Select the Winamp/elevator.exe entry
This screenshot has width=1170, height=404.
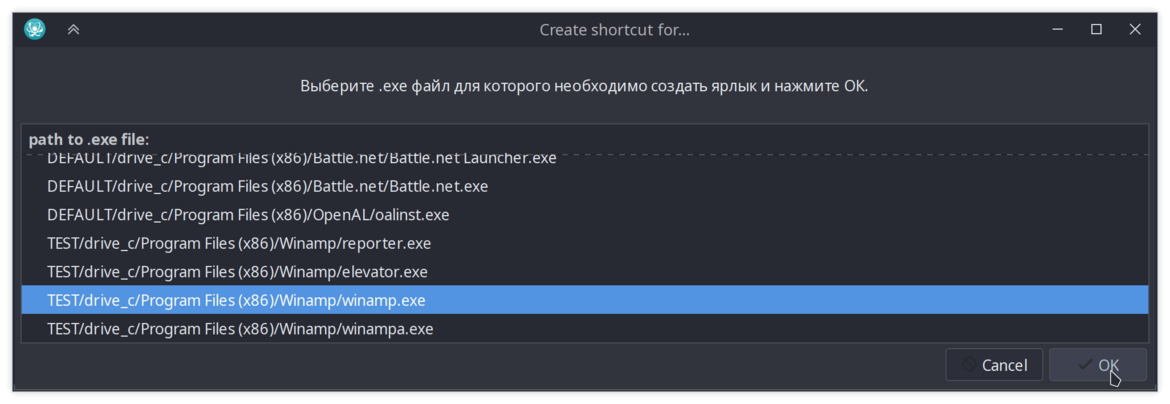click(584, 272)
